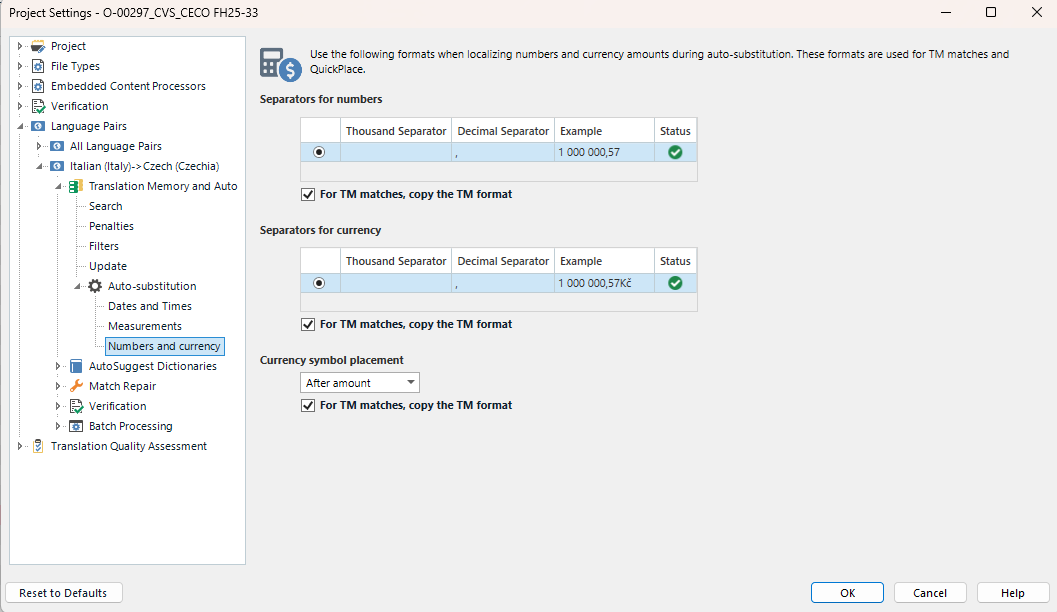Image resolution: width=1057 pixels, height=612 pixels.
Task: Expand the Project tree node arrow
Action: coord(20,46)
